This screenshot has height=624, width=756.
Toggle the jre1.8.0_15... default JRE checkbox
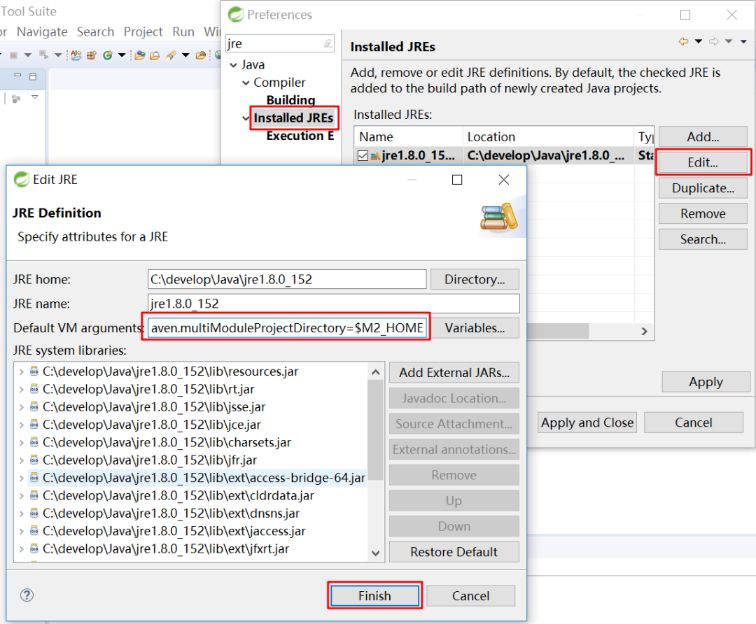tap(363, 155)
